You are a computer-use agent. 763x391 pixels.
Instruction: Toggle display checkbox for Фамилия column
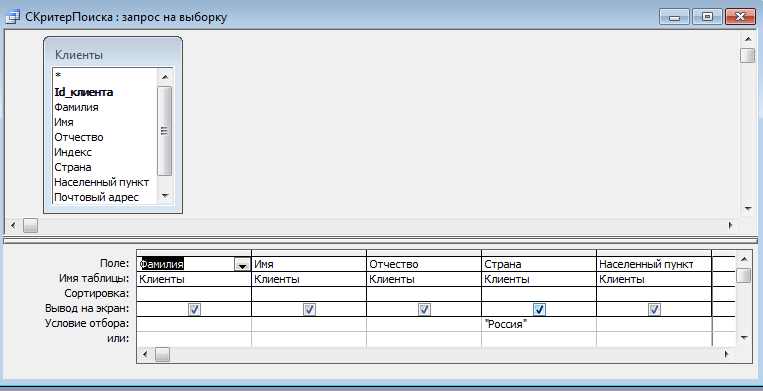pyautogui.click(x=194, y=309)
